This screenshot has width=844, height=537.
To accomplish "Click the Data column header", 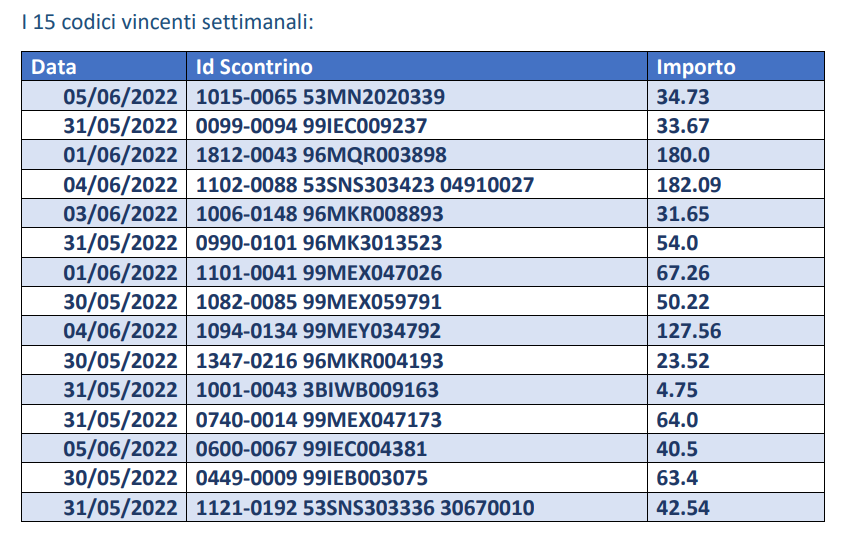I will 53,67.
